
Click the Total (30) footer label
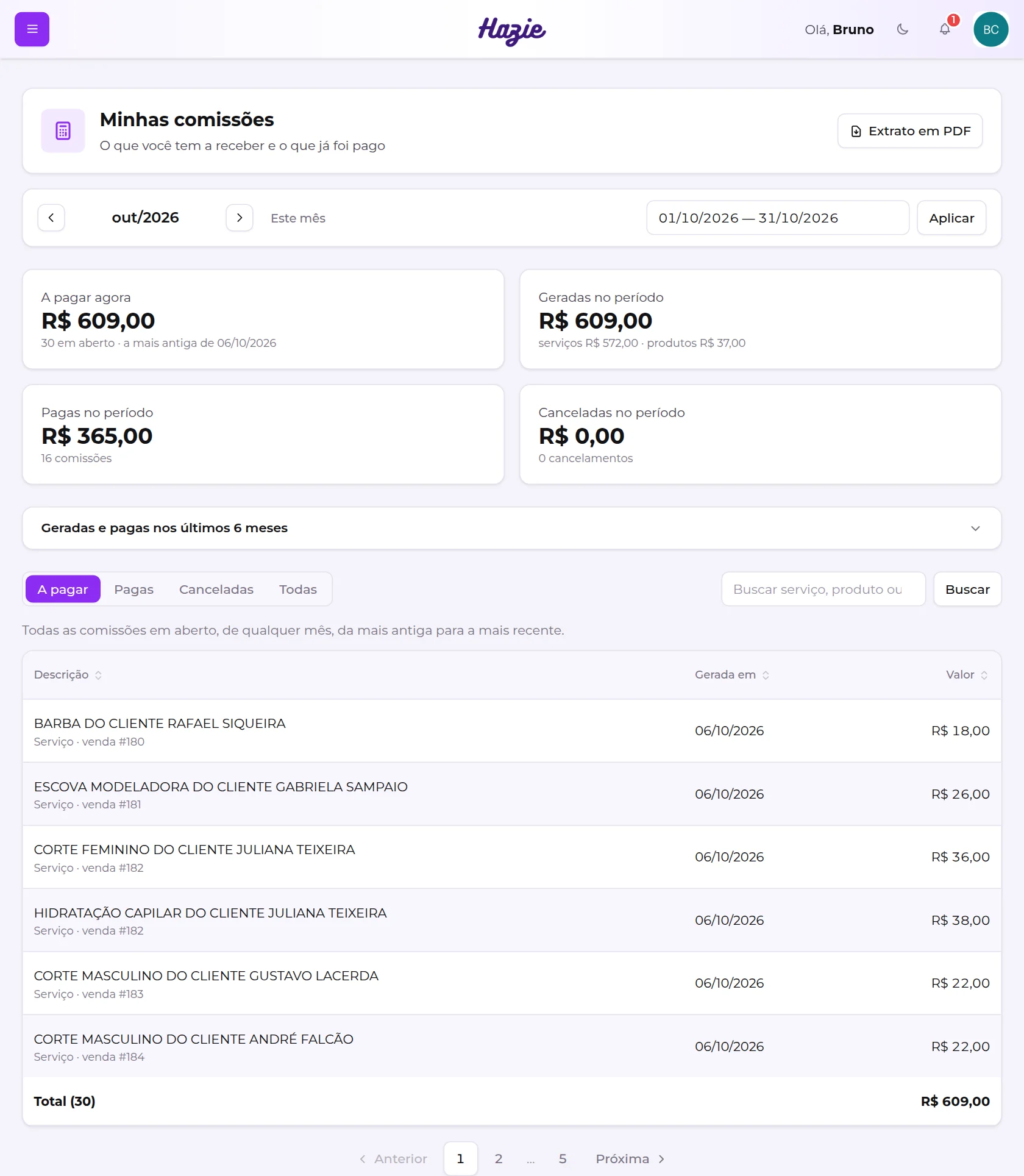tap(65, 1102)
